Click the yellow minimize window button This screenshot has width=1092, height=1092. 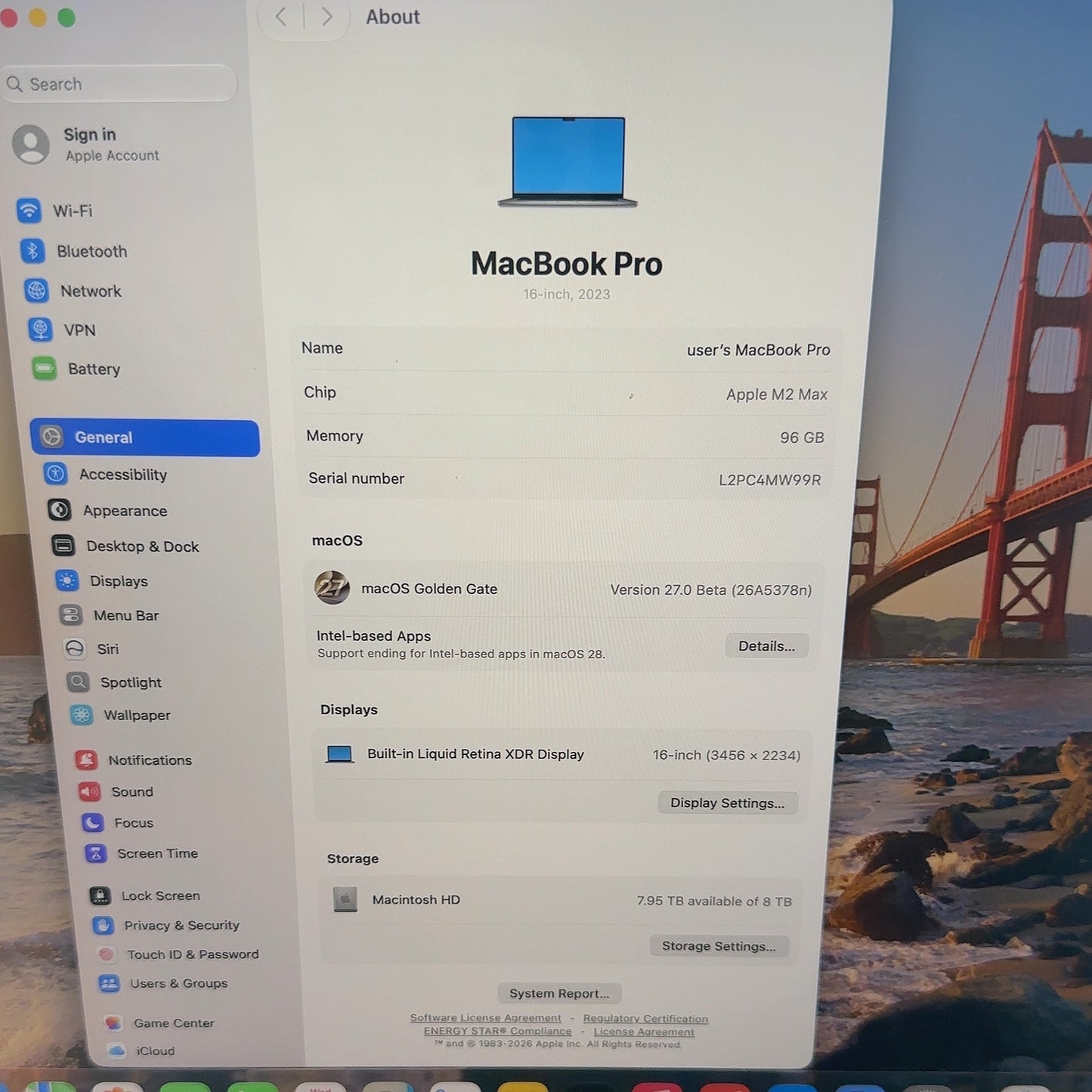pos(38,17)
